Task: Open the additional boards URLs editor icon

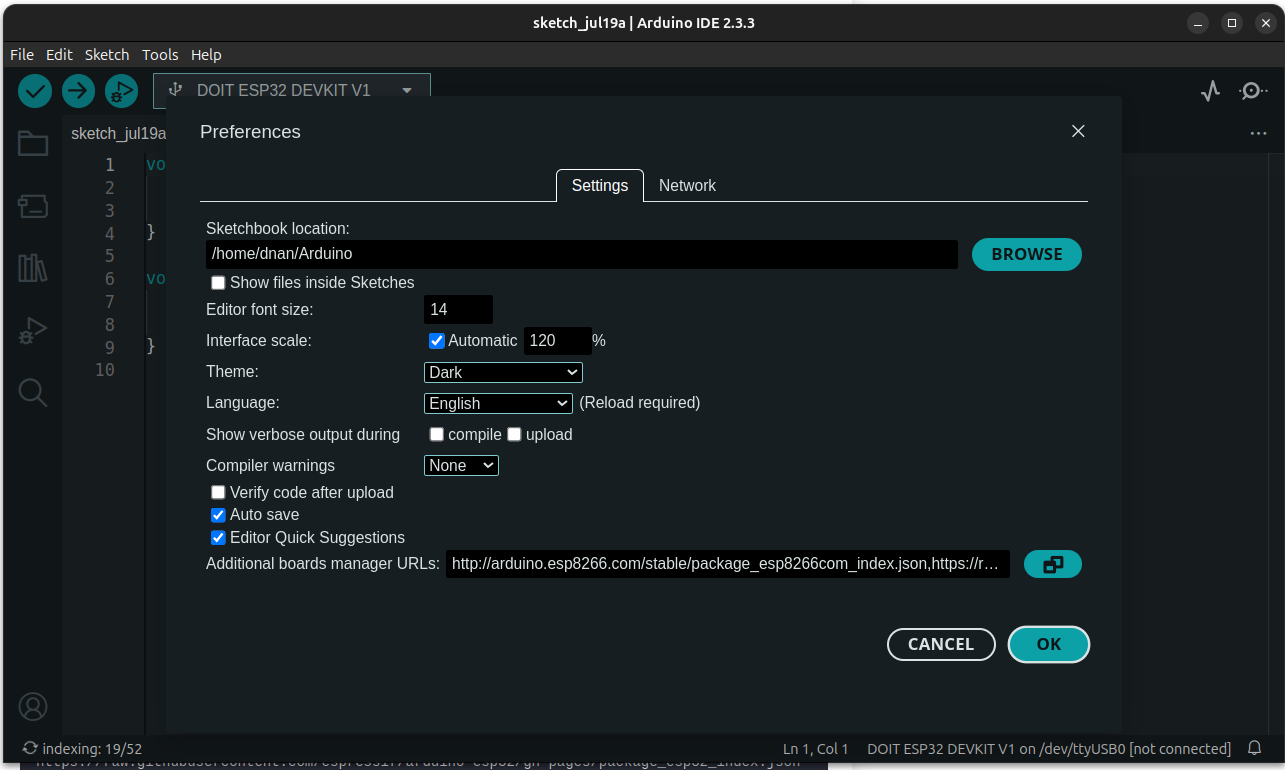Action: coord(1053,564)
